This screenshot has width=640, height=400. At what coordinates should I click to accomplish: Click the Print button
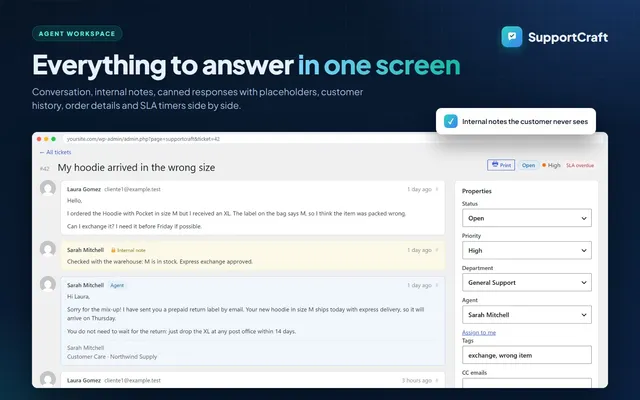501,165
